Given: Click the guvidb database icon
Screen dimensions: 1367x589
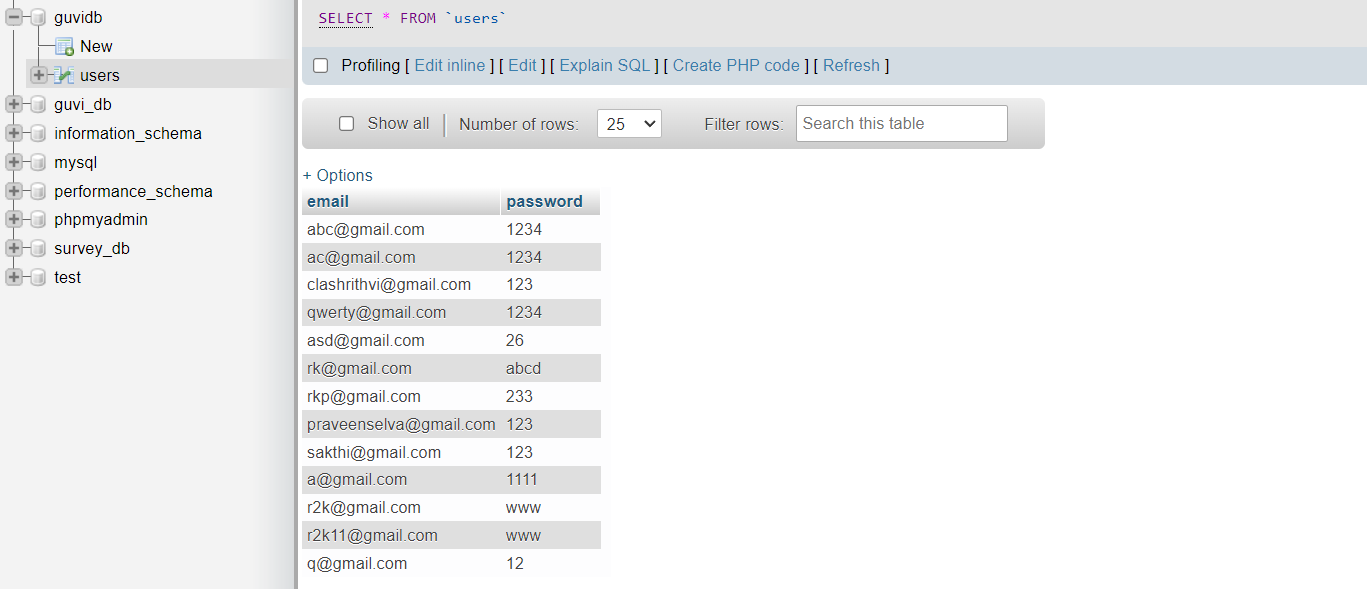Looking at the screenshot, I should 38,16.
